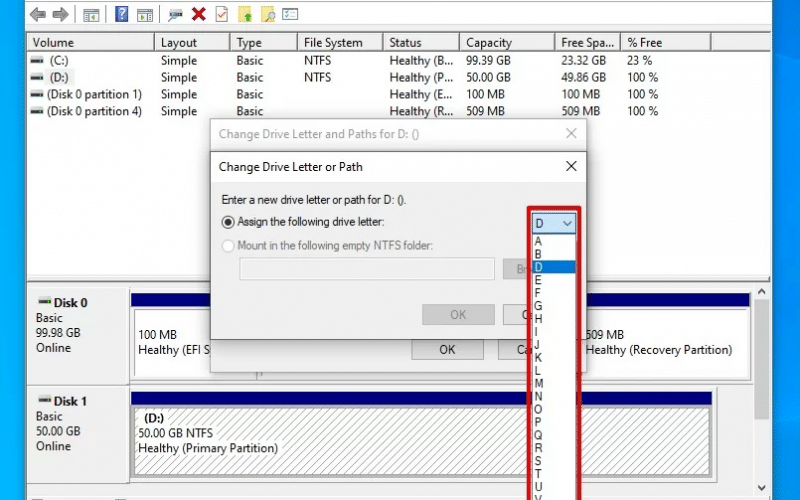Click the Forward arrow toolbar icon
The height and width of the screenshot is (500, 800).
coord(60,14)
